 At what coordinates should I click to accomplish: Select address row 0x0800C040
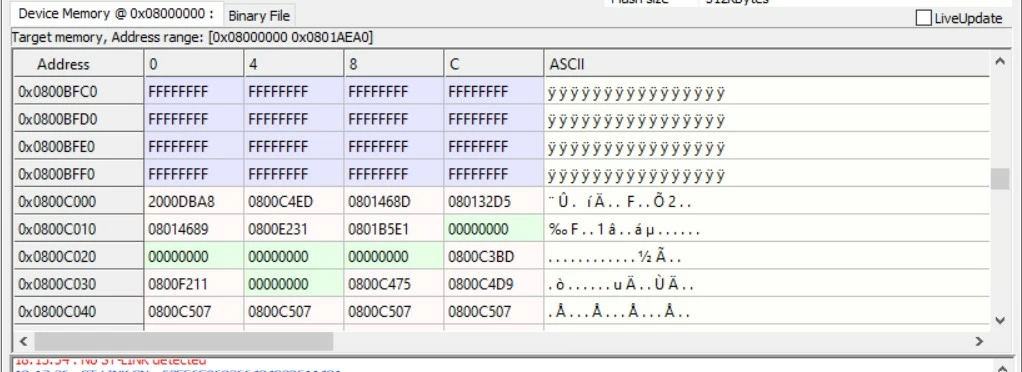[78, 311]
